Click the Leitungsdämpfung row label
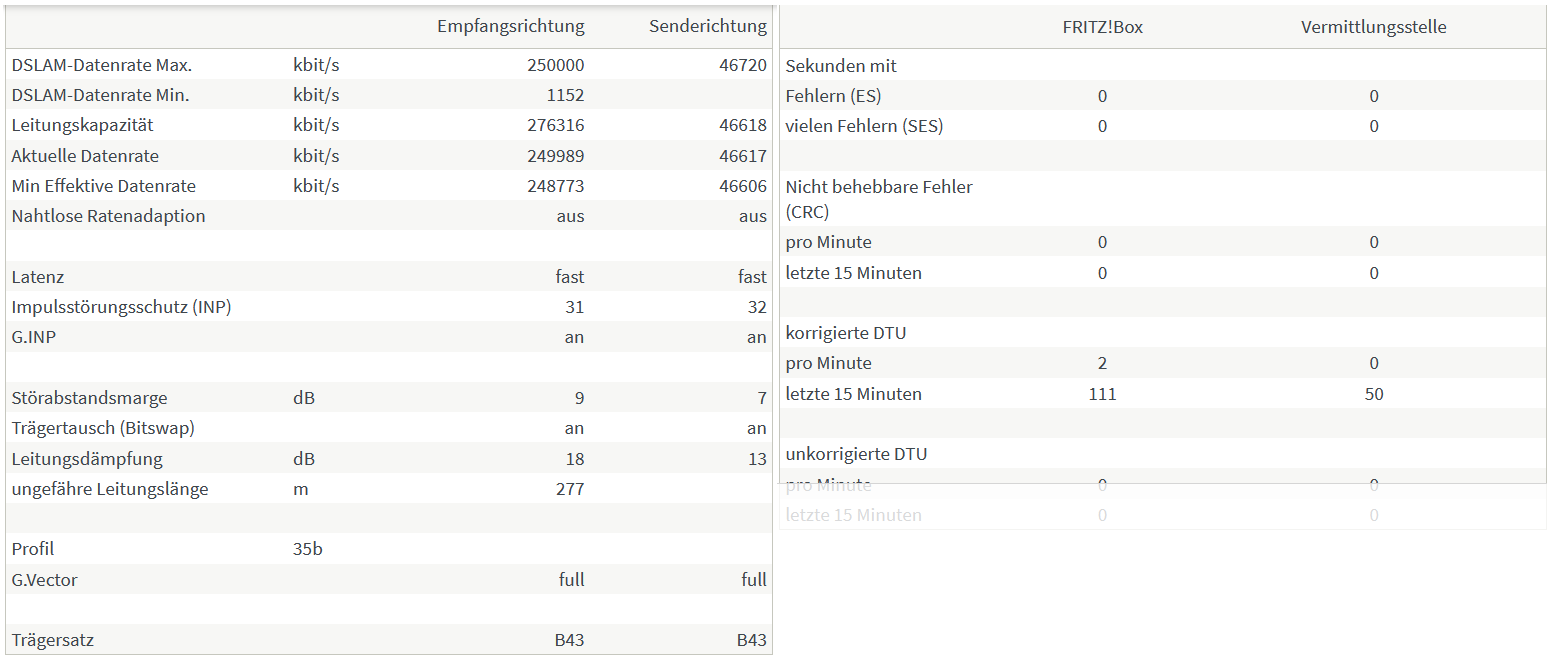The image size is (1547, 665). pyautogui.click(x=87, y=459)
